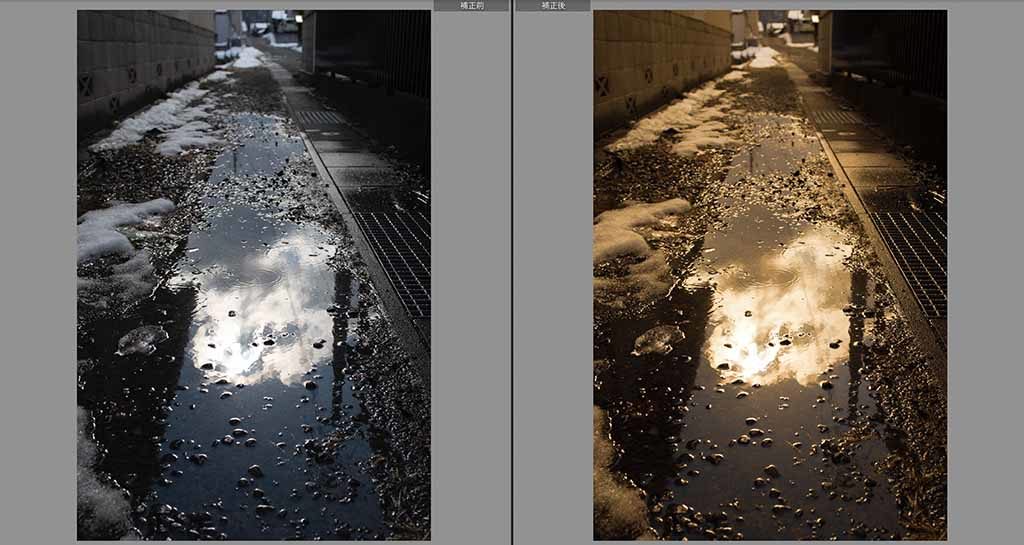Click the drain grate in the before photo
This screenshot has width=1024, height=545.
[395, 250]
